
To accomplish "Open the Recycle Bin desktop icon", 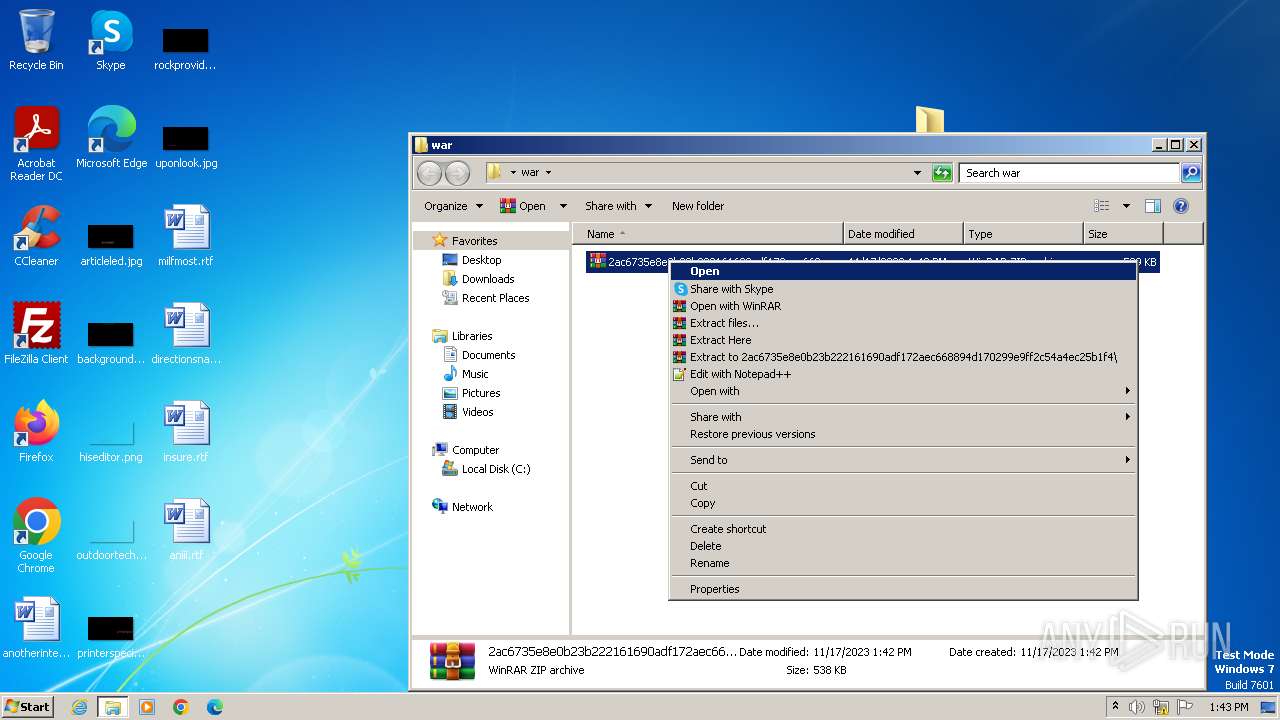I will [x=36, y=40].
